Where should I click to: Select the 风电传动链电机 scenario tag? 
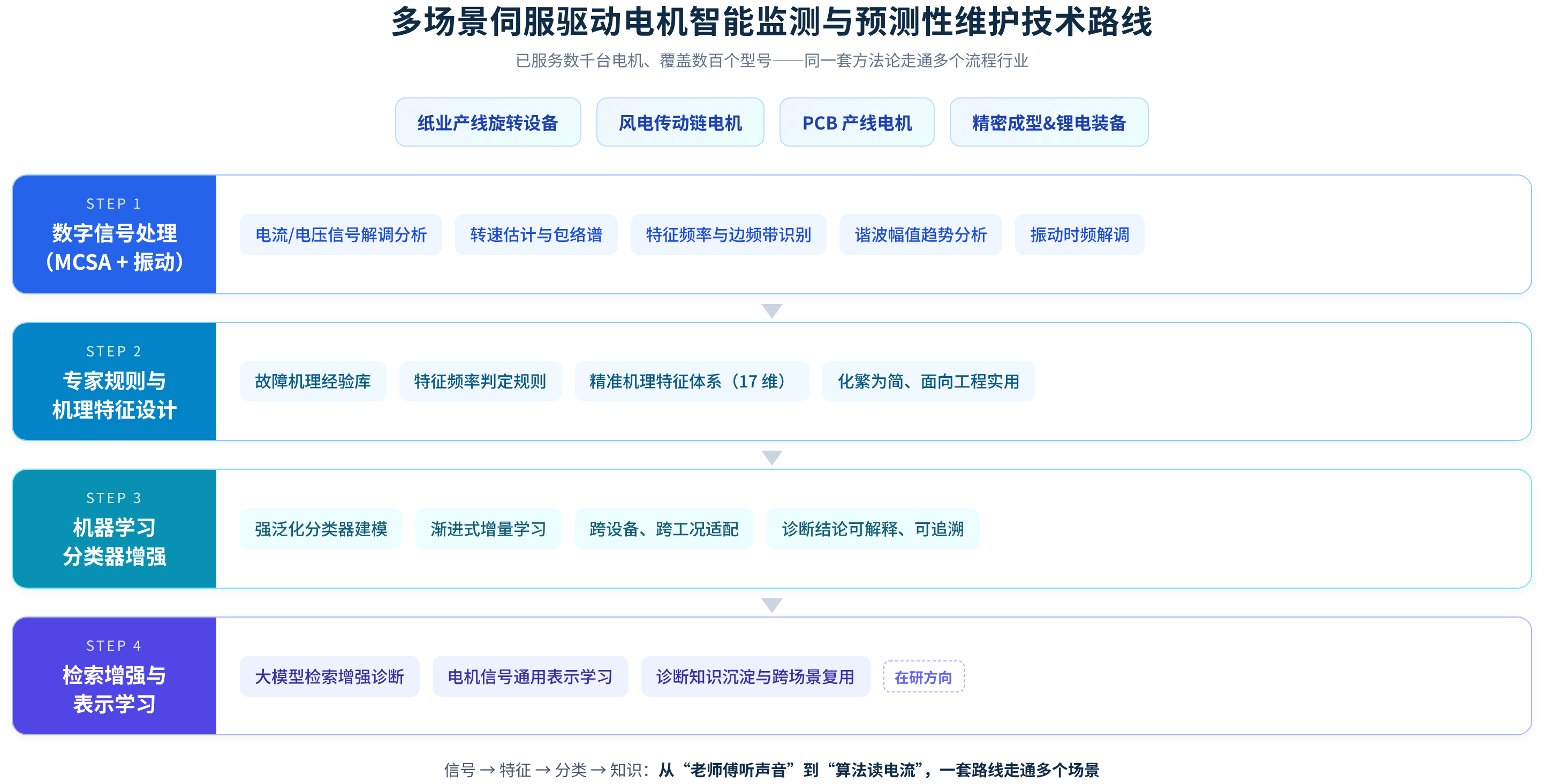(680, 122)
